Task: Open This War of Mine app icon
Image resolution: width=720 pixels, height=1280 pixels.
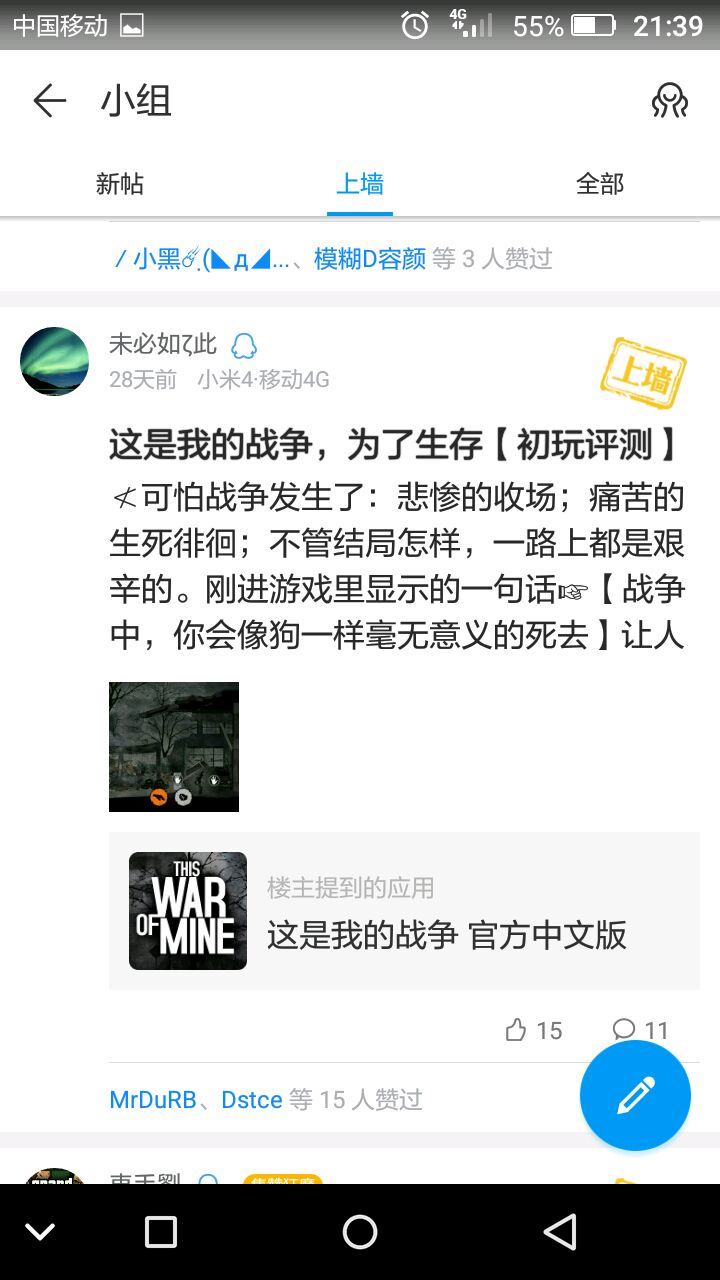Action: tap(188, 911)
